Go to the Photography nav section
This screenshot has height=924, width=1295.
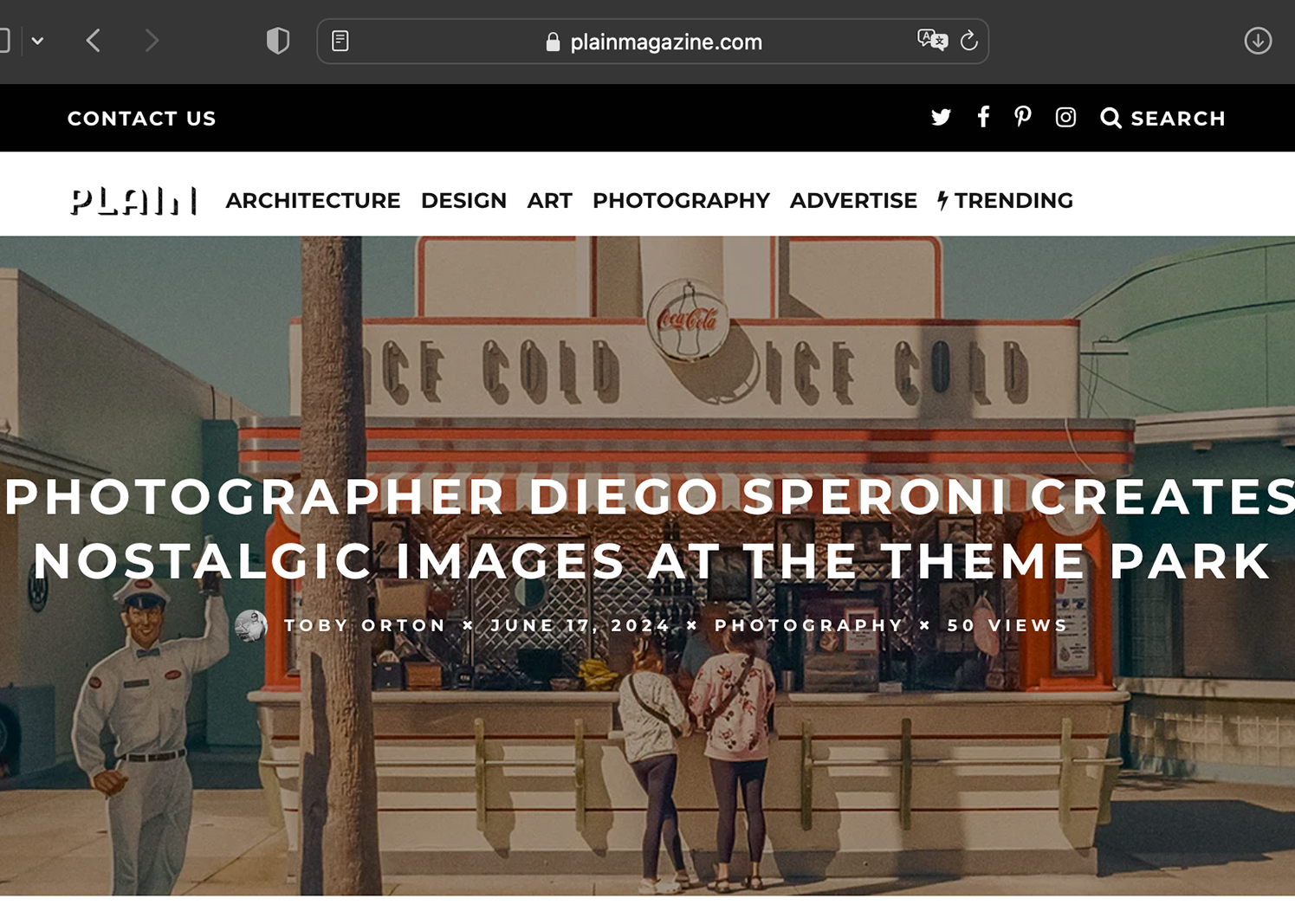[681, 201]
